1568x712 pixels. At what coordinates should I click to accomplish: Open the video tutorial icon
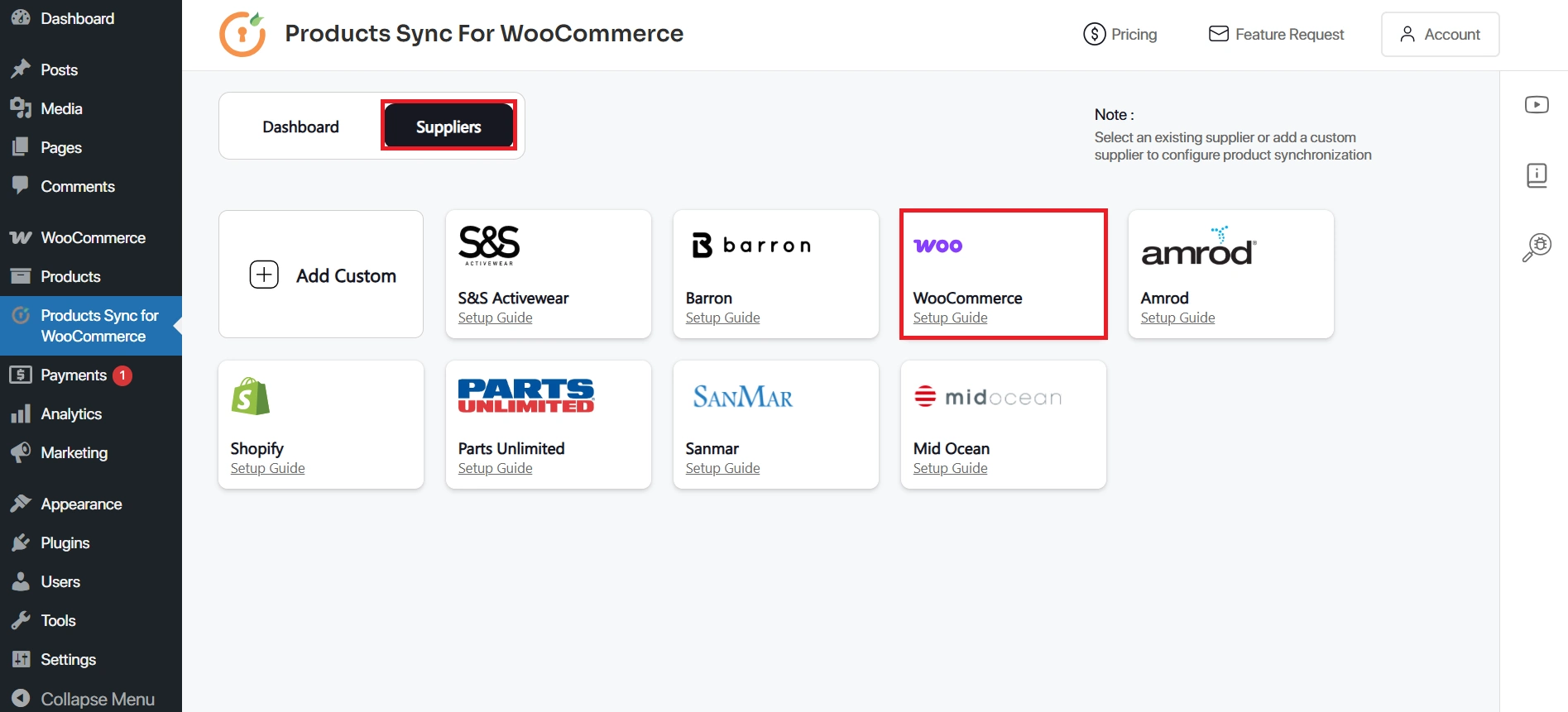tap(1537, 104)
